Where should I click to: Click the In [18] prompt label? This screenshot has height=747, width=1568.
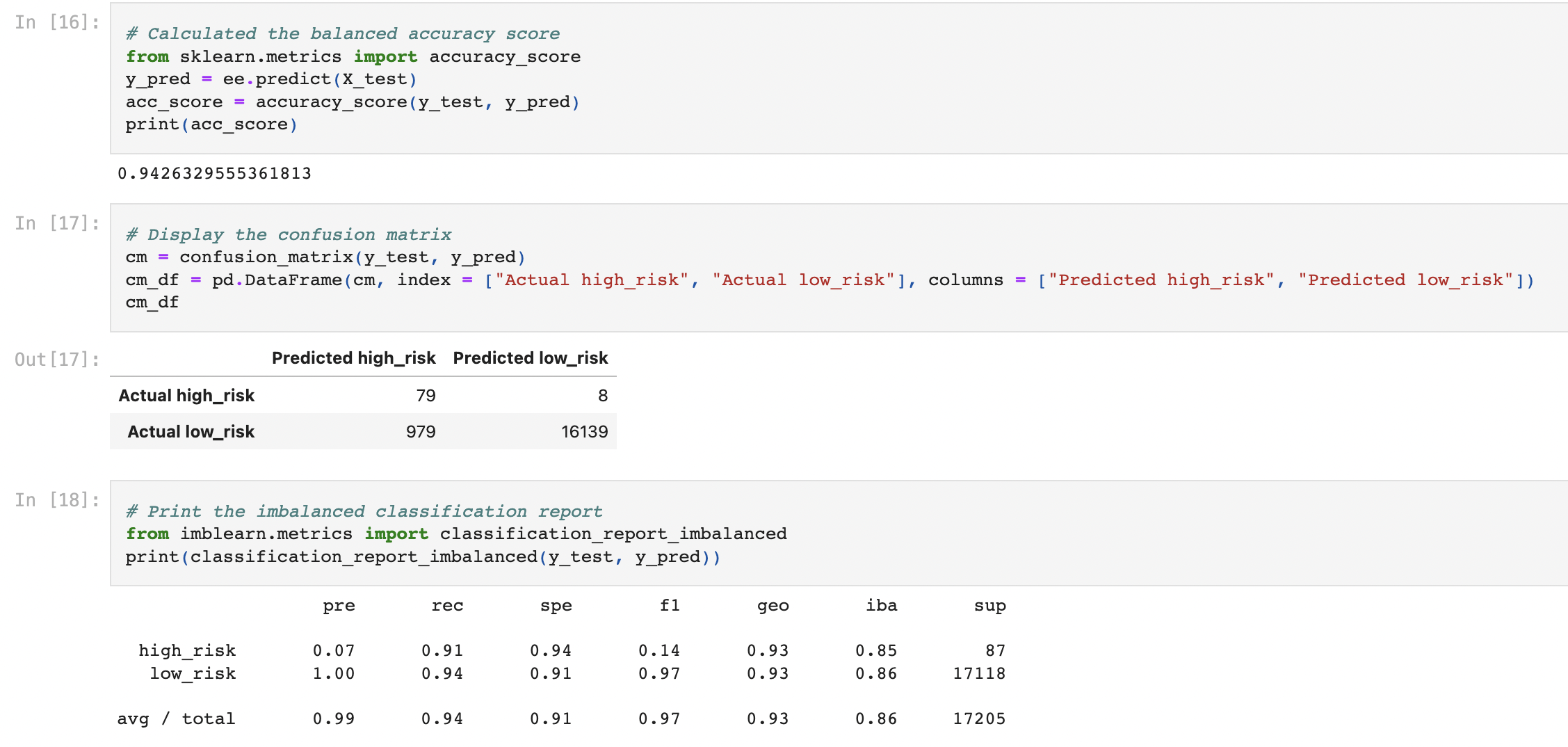(57, 500)
